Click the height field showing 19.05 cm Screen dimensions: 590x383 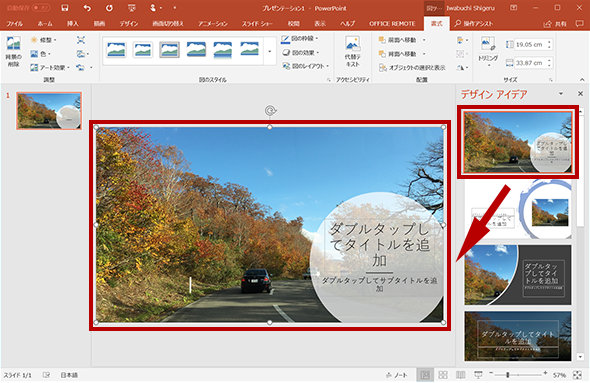click(x=529, y=44)
